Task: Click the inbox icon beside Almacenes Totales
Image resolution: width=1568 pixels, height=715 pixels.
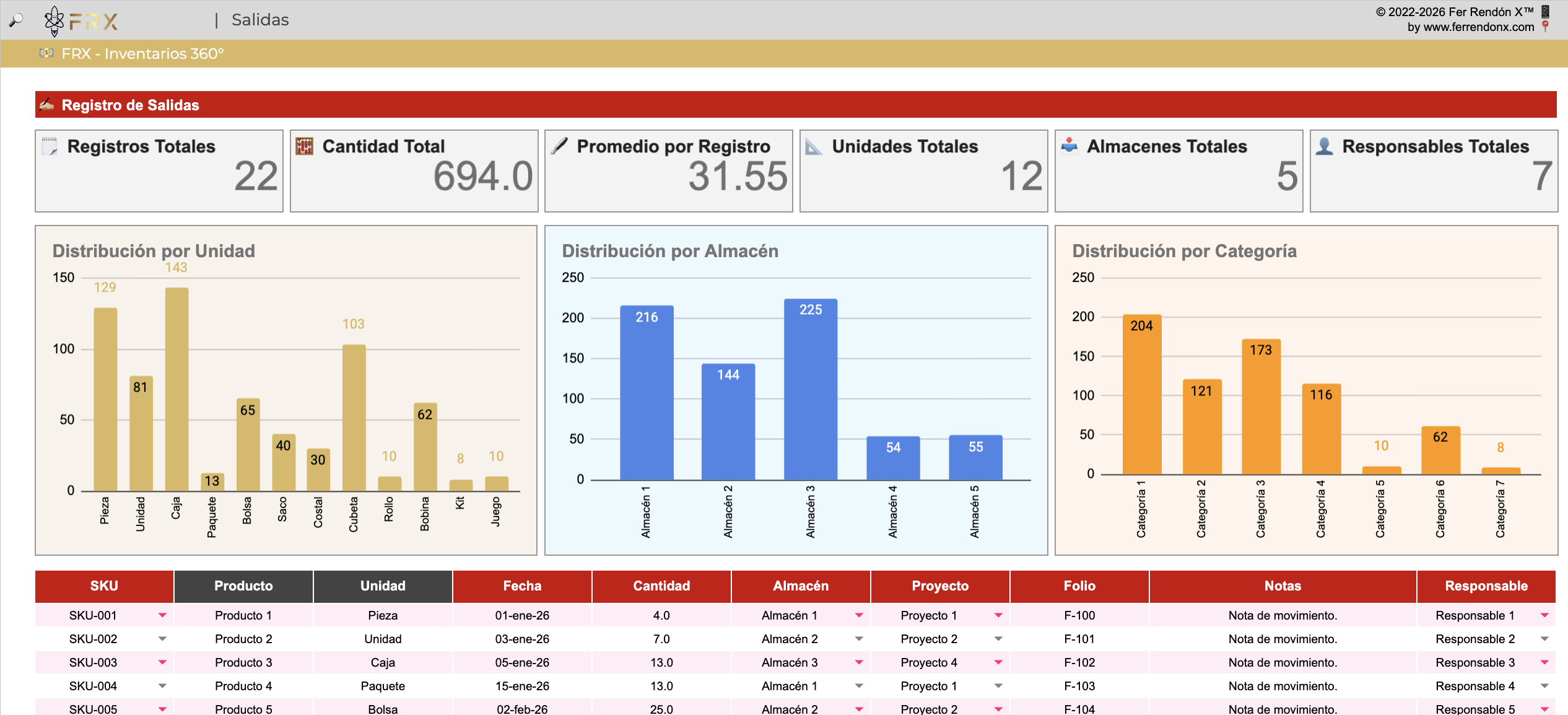Action: pyautogui.click(x=1069, y=146)
